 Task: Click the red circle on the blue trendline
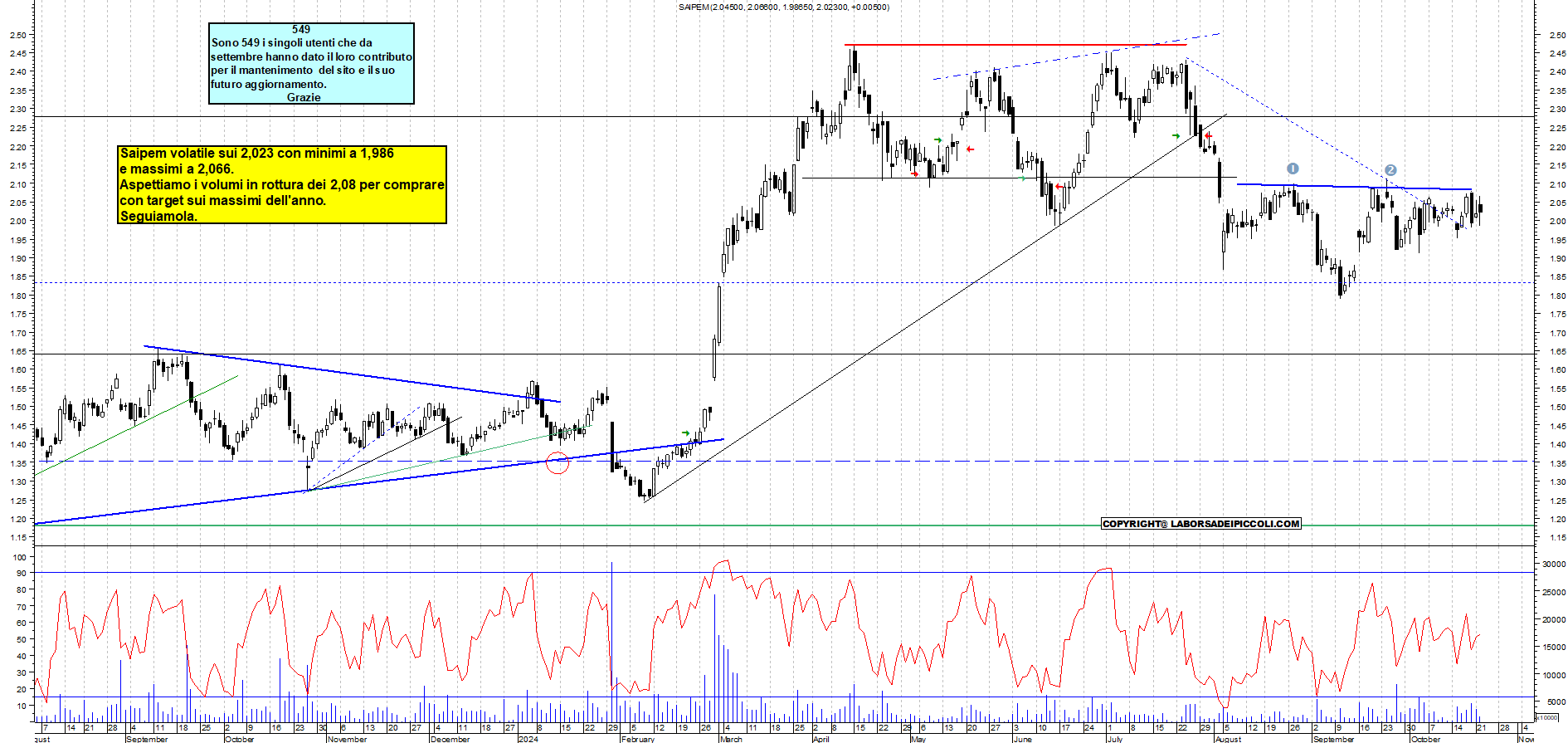pyautogui.click(x=558, y=463)
